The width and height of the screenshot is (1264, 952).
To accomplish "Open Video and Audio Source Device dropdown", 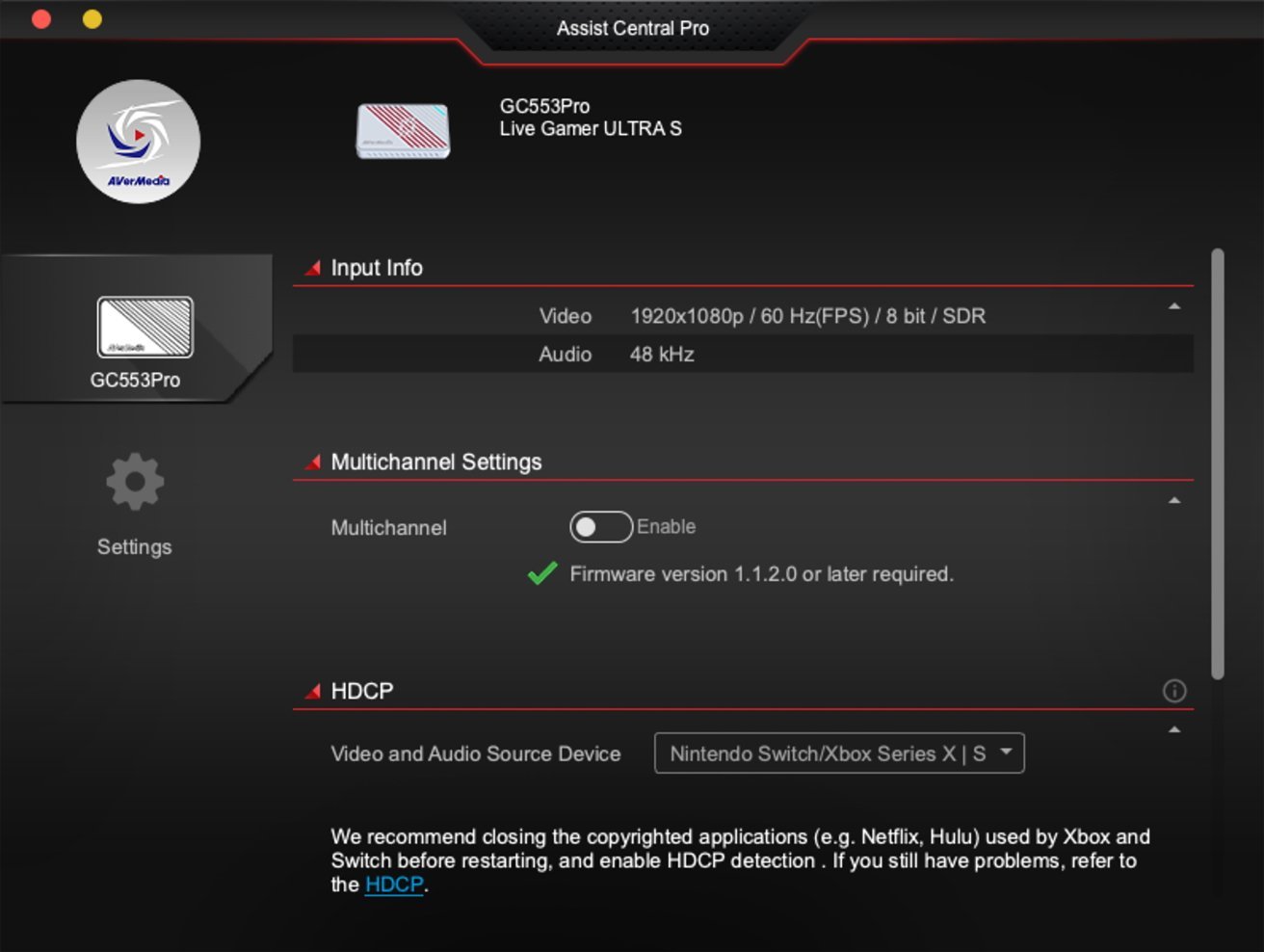I will click(839, 754).
